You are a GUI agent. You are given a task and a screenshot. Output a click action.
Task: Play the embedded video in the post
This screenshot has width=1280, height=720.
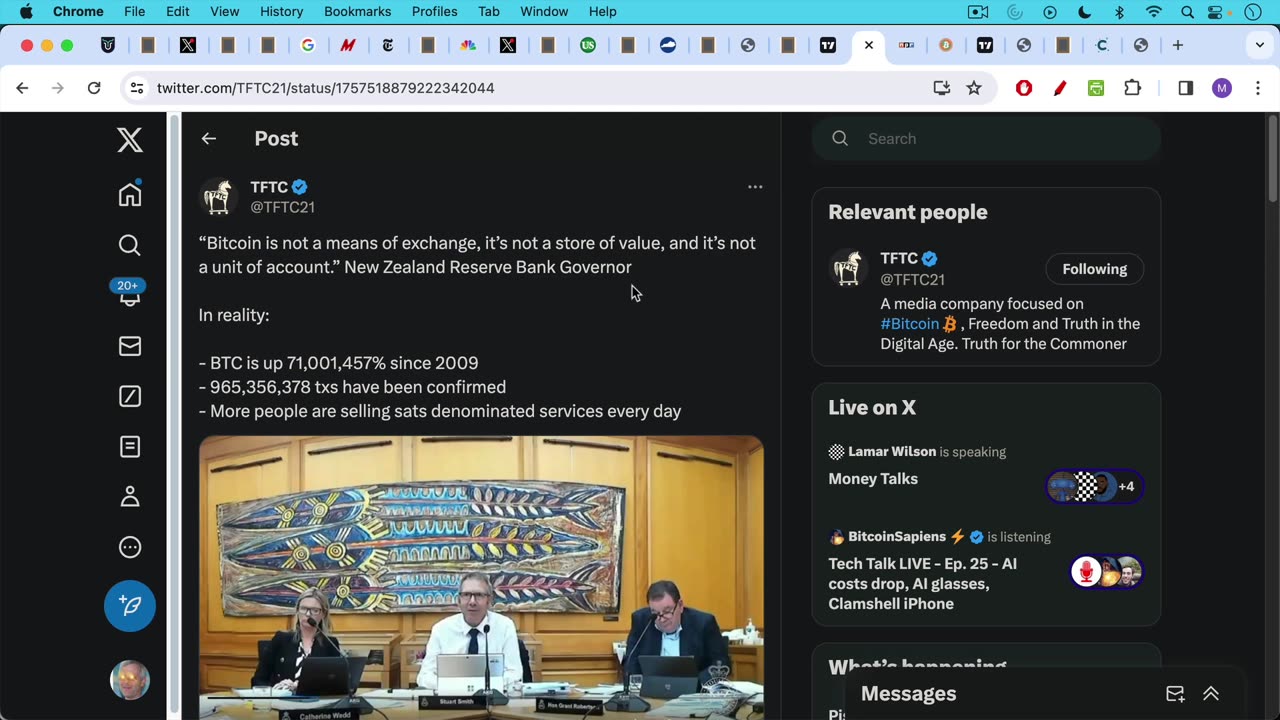tap(481, 577)
